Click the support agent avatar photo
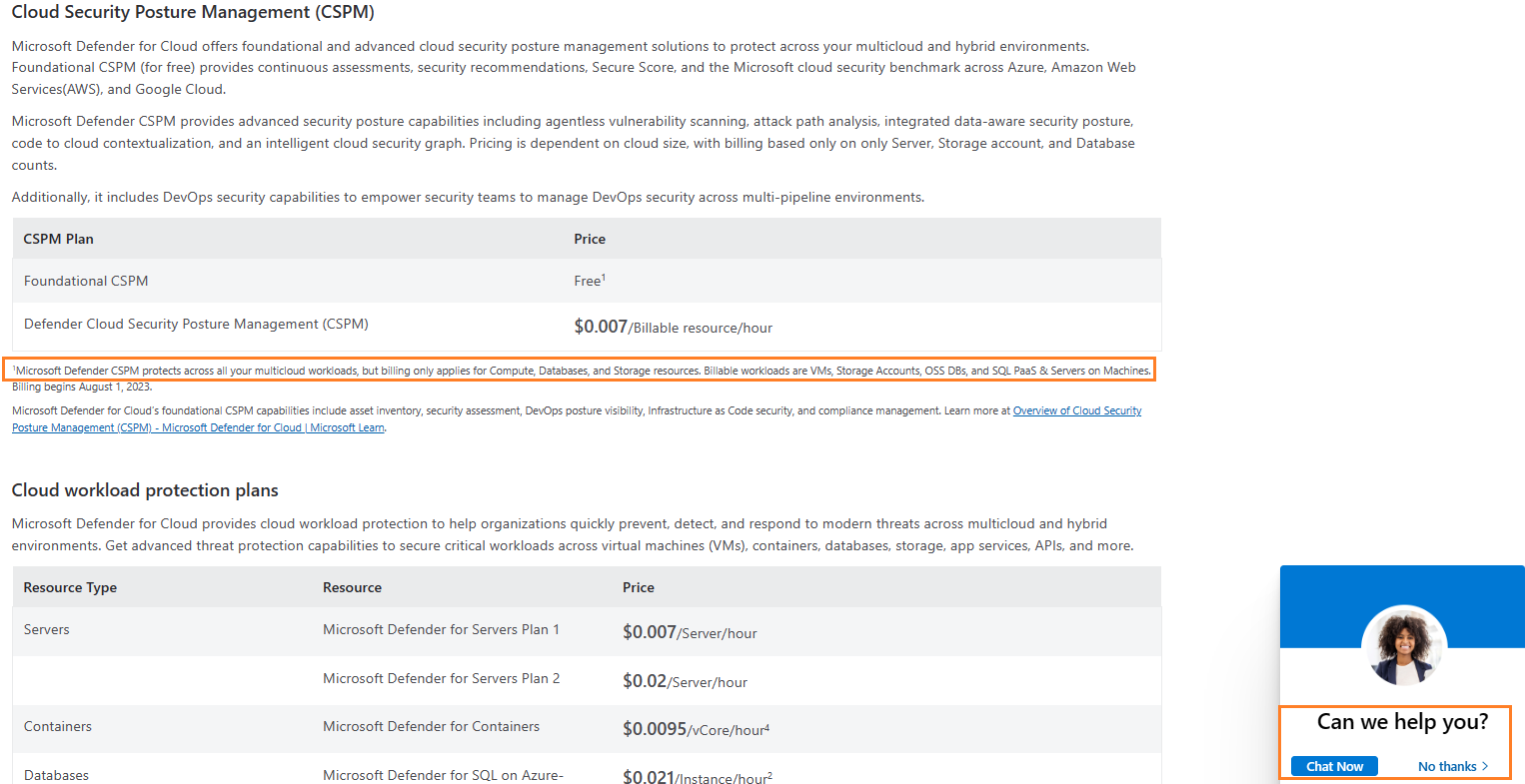This screenshot has height=784, width=1525. [x=1403, y=645]
